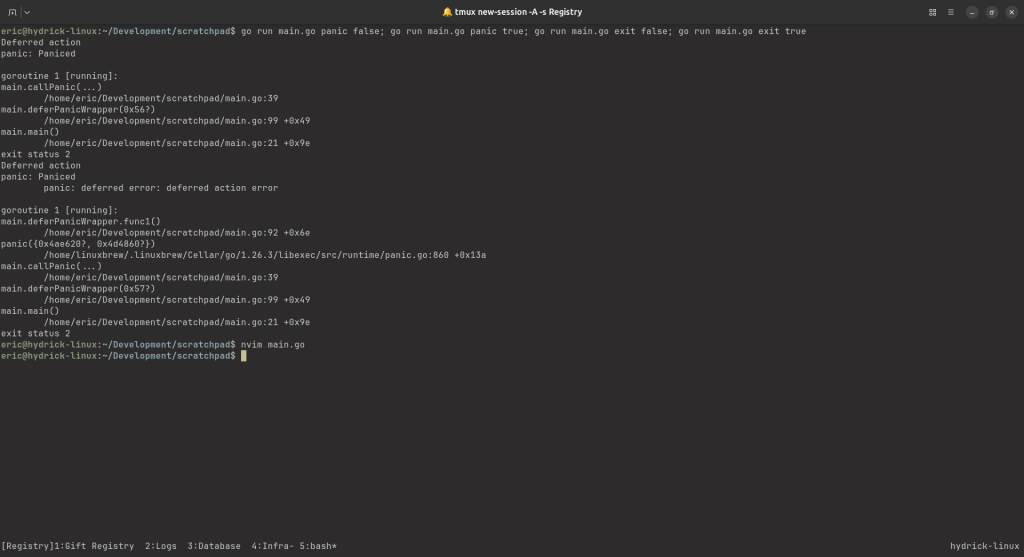Open a new terminal tab
The width and height of the screenshot is (1024, 557).
(12, 12)
